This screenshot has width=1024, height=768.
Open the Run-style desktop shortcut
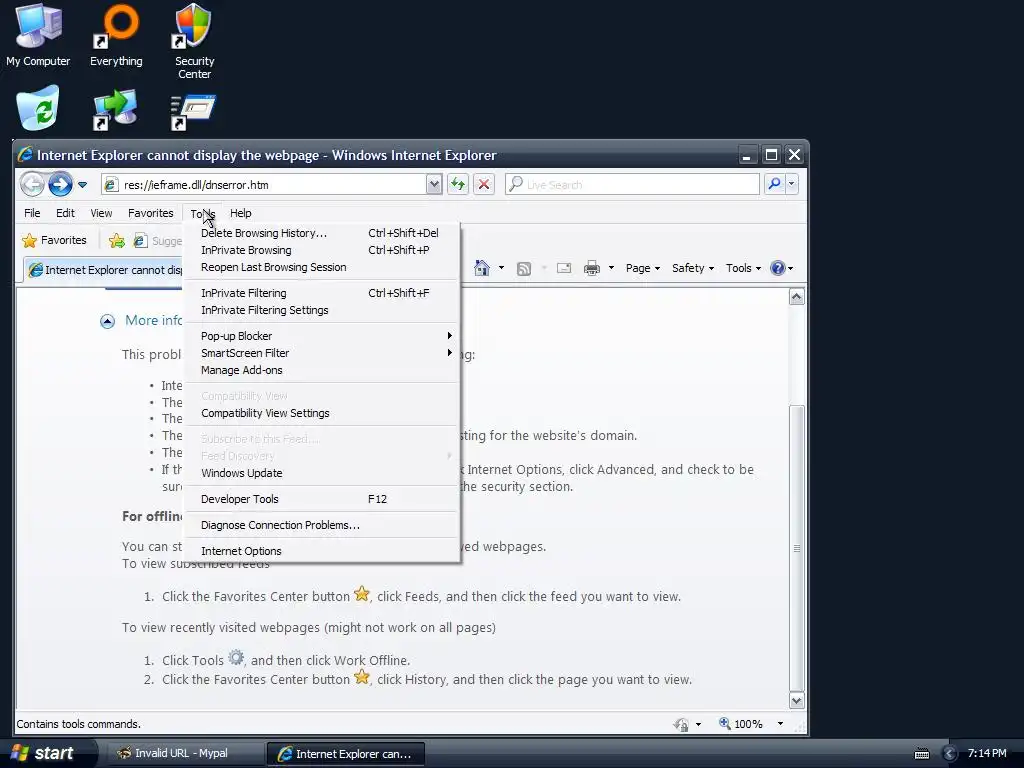tap(193, 111)
